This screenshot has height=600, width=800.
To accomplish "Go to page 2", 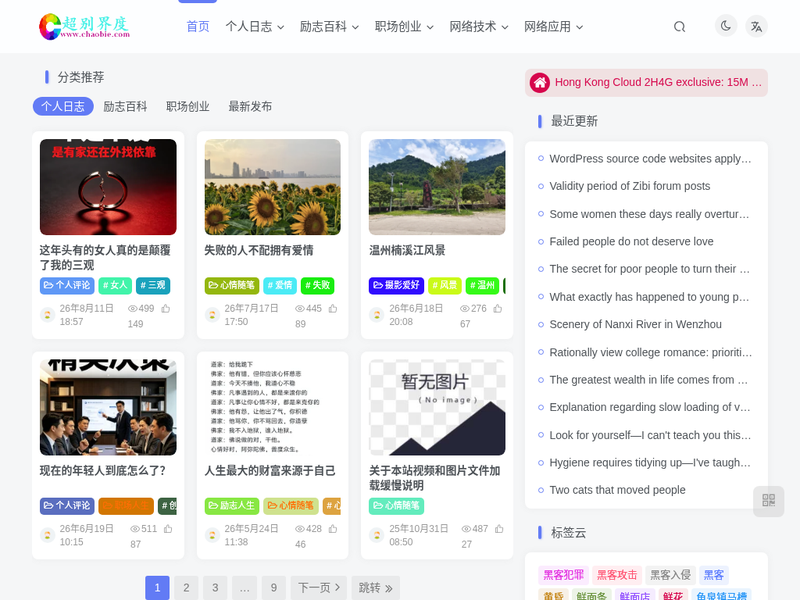I will pos(186,588).
